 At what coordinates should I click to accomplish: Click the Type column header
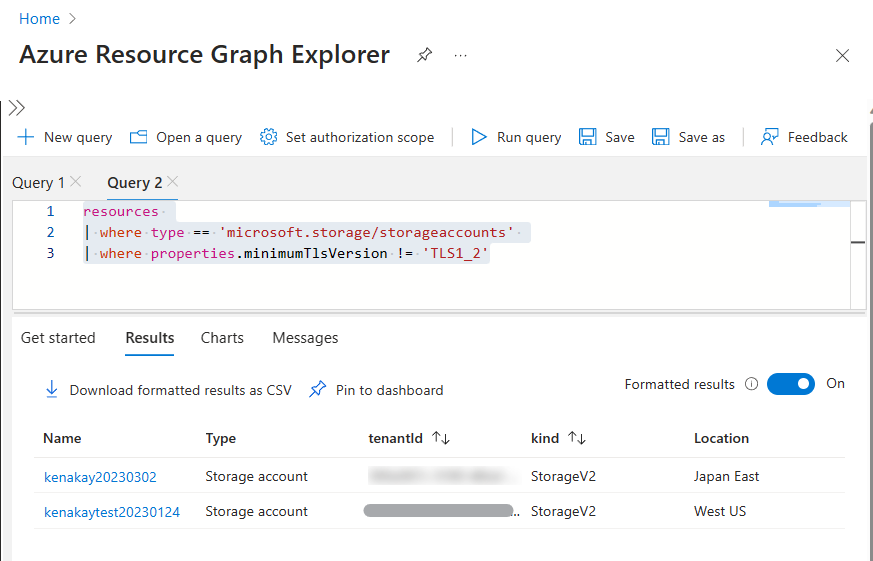[220, 439]
